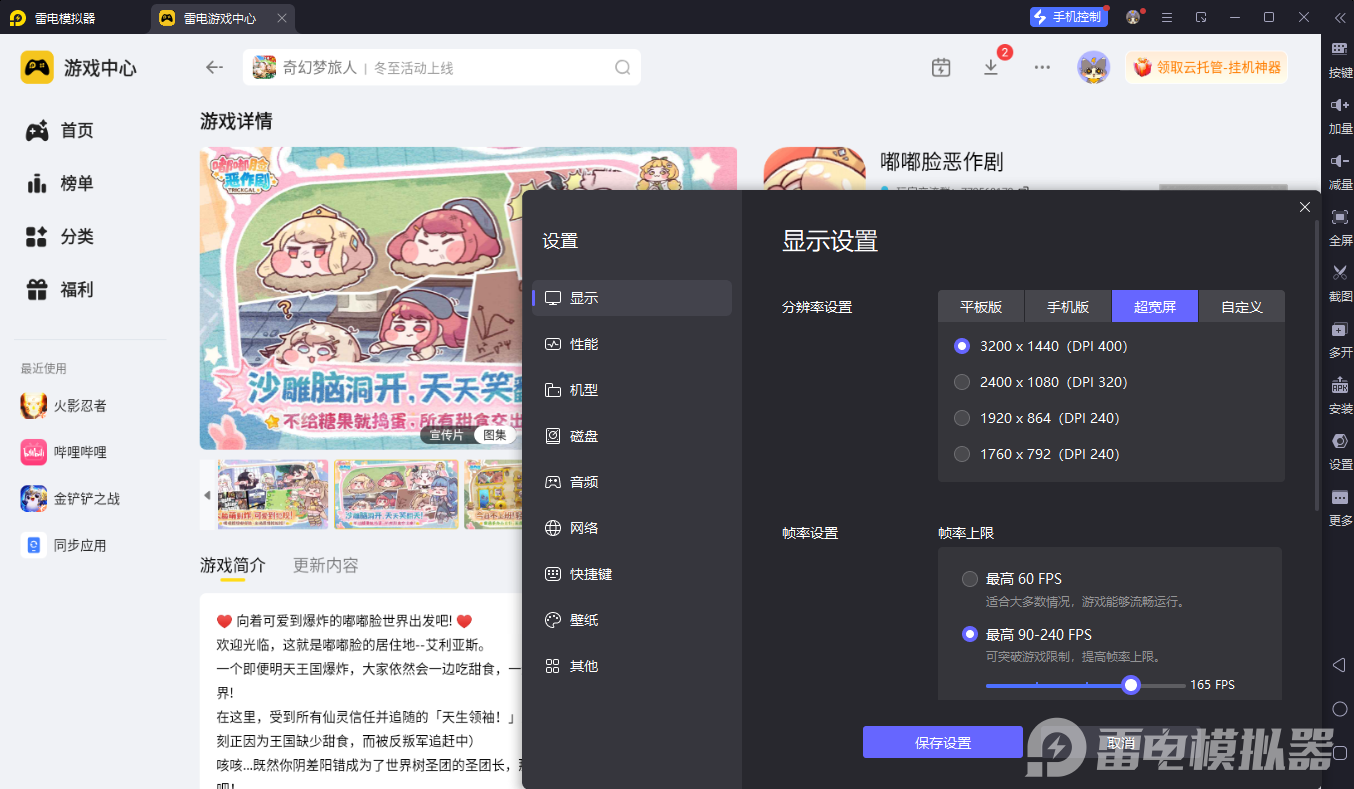The height and width of the screenshot is (789, 1354).
Task: Open the 福利 benefits page
Action: click(60, 290)
